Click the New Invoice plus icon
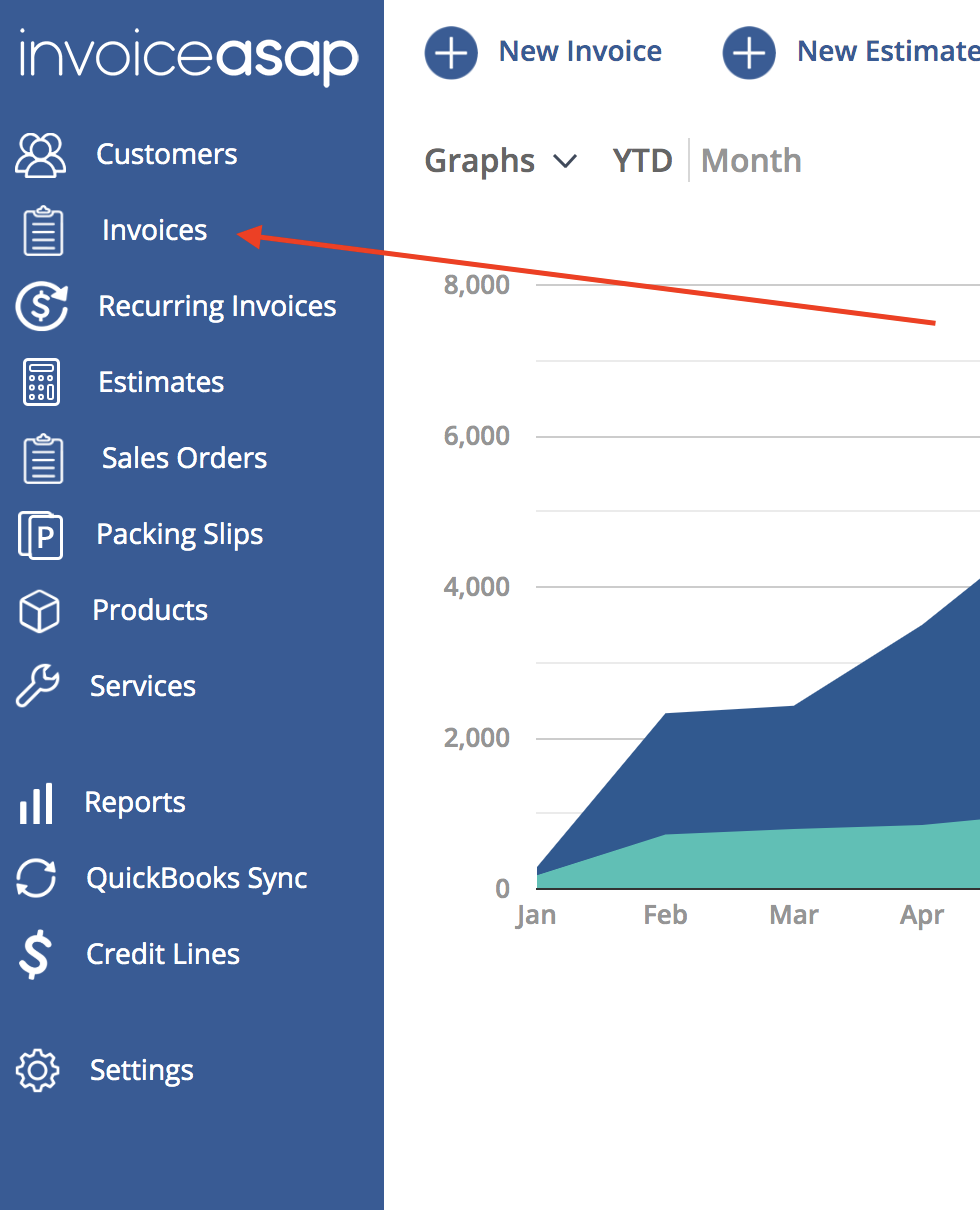 pyautogui.click(x=451, y=52)
